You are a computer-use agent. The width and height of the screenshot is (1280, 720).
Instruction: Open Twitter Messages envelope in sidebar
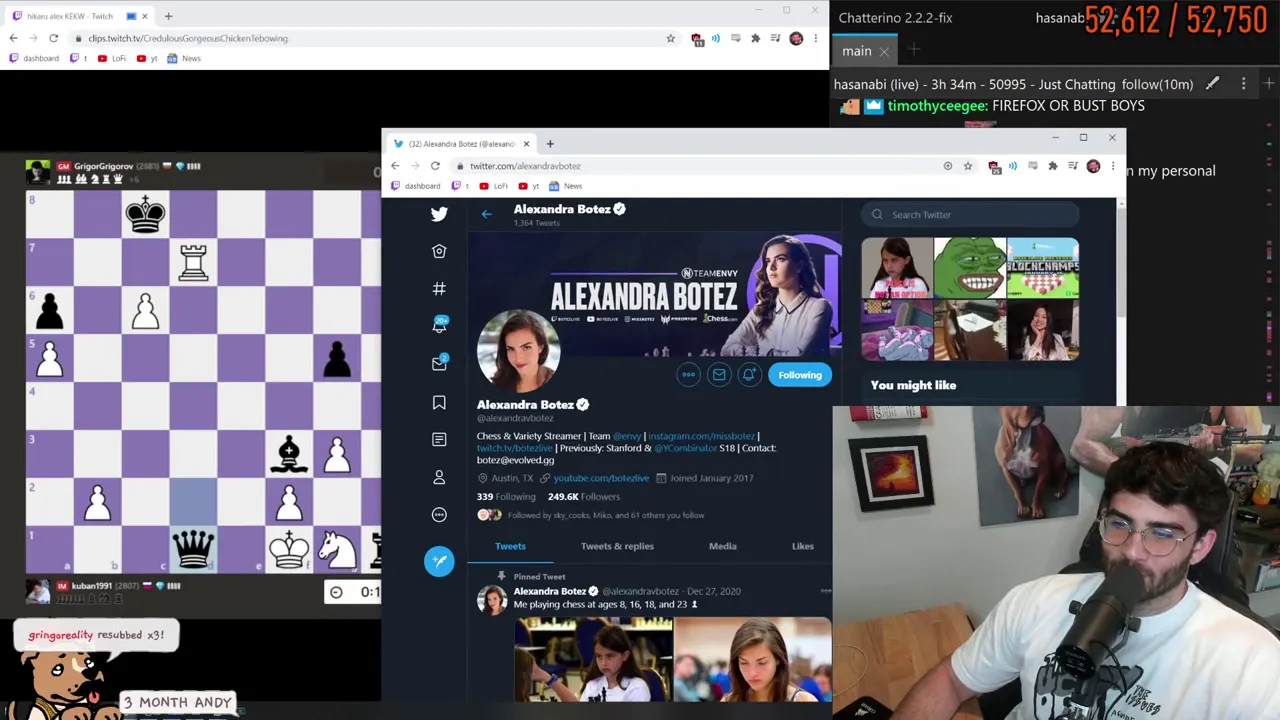coord(439,364)
